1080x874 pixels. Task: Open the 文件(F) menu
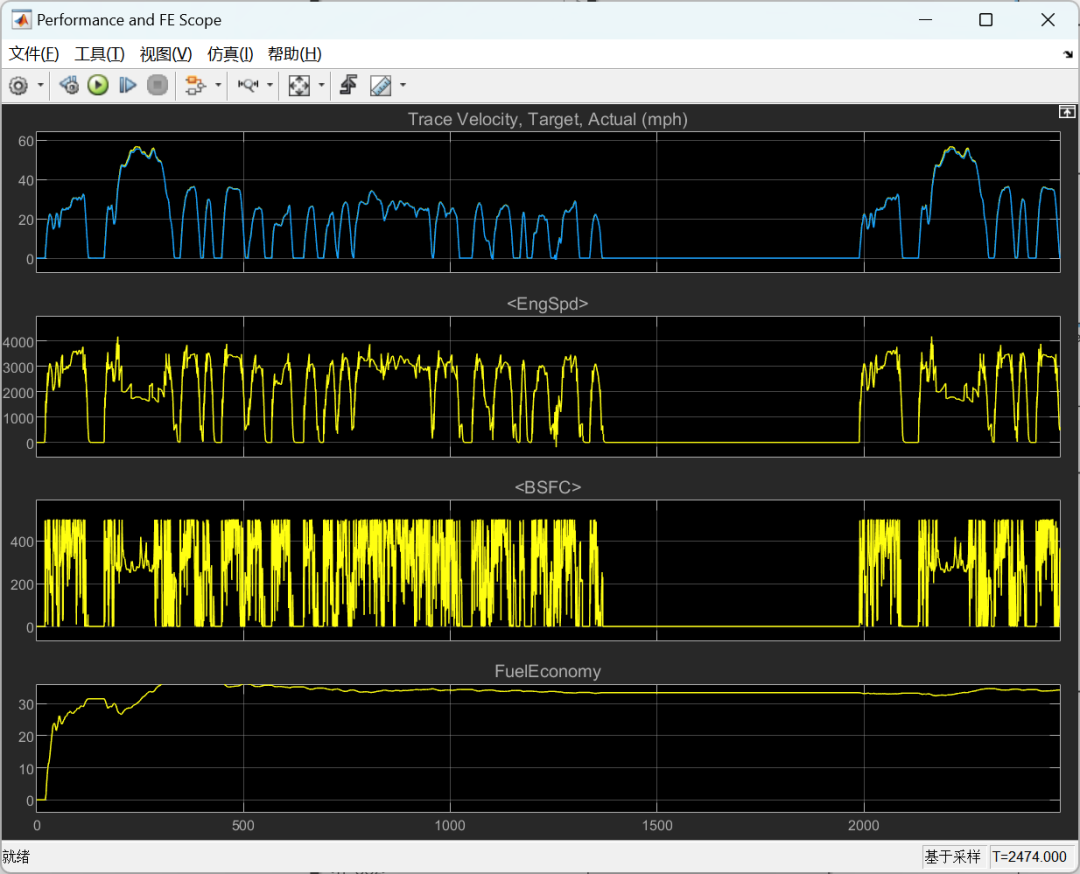(34, 54)
